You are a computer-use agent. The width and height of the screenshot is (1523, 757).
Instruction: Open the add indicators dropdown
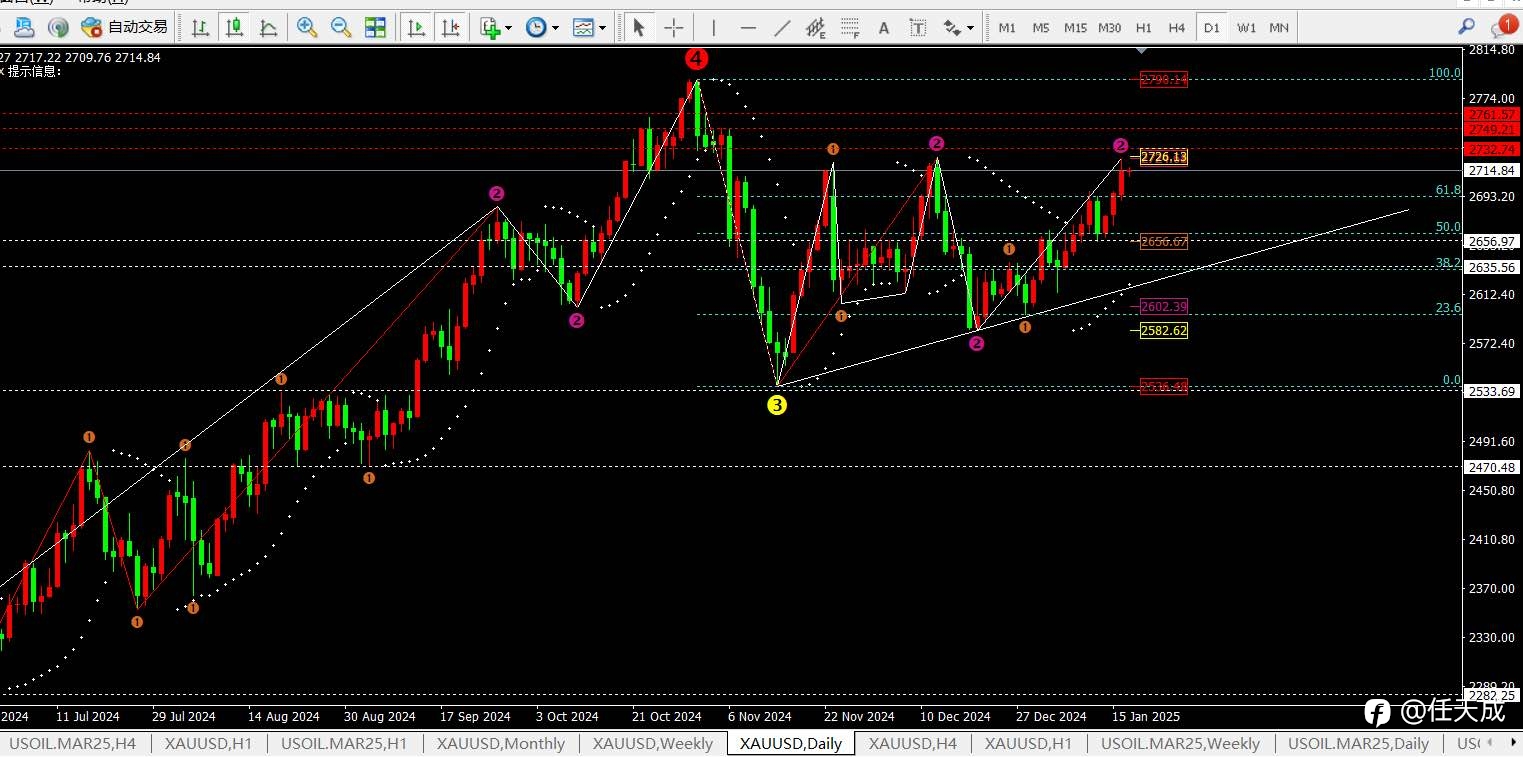[x=495, y=27]
